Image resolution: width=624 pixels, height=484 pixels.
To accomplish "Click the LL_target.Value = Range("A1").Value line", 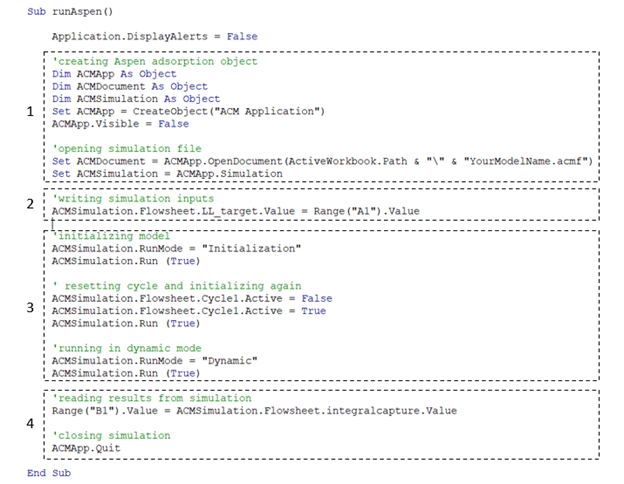I will tap(236, 211).
